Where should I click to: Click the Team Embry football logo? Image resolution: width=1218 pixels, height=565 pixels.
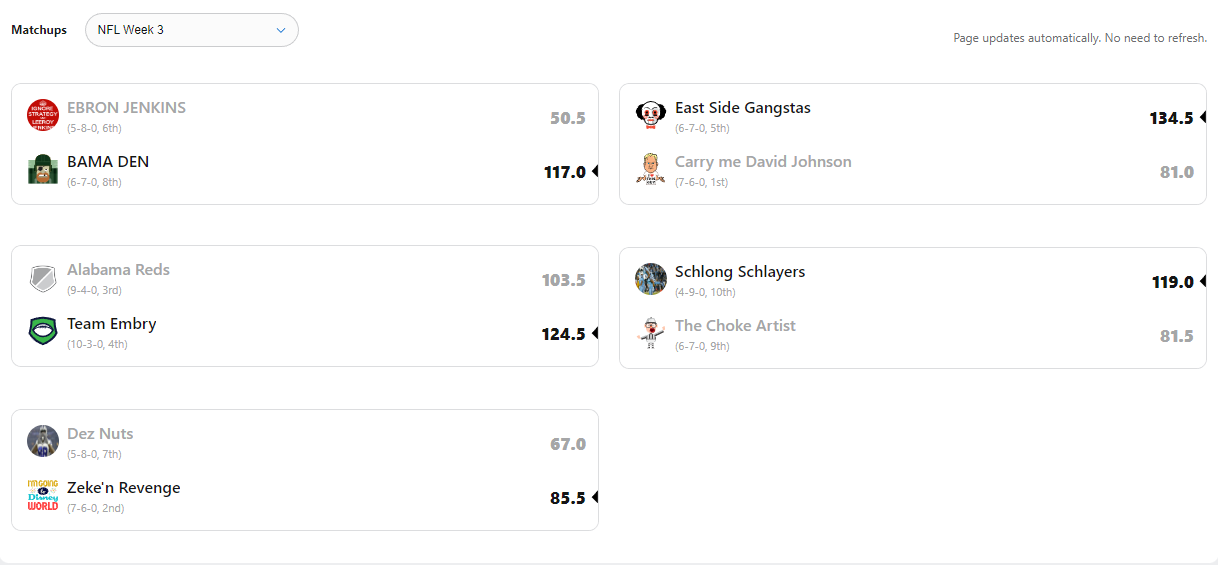(43, 332)
